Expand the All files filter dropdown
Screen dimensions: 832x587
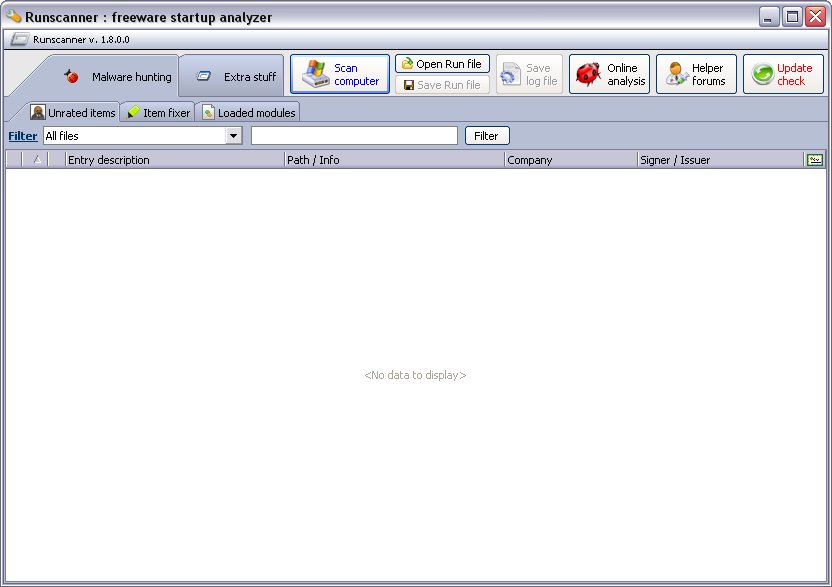pyautogui.click(x=233, y=136)
